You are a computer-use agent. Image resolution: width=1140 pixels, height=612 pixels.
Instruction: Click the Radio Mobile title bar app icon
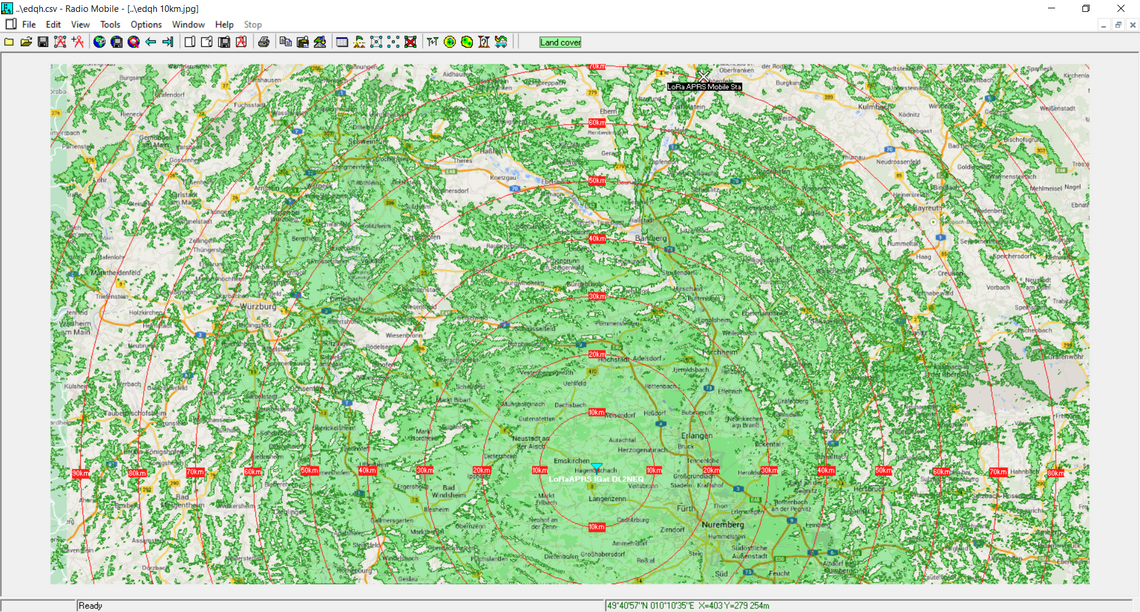pos(7,8)
